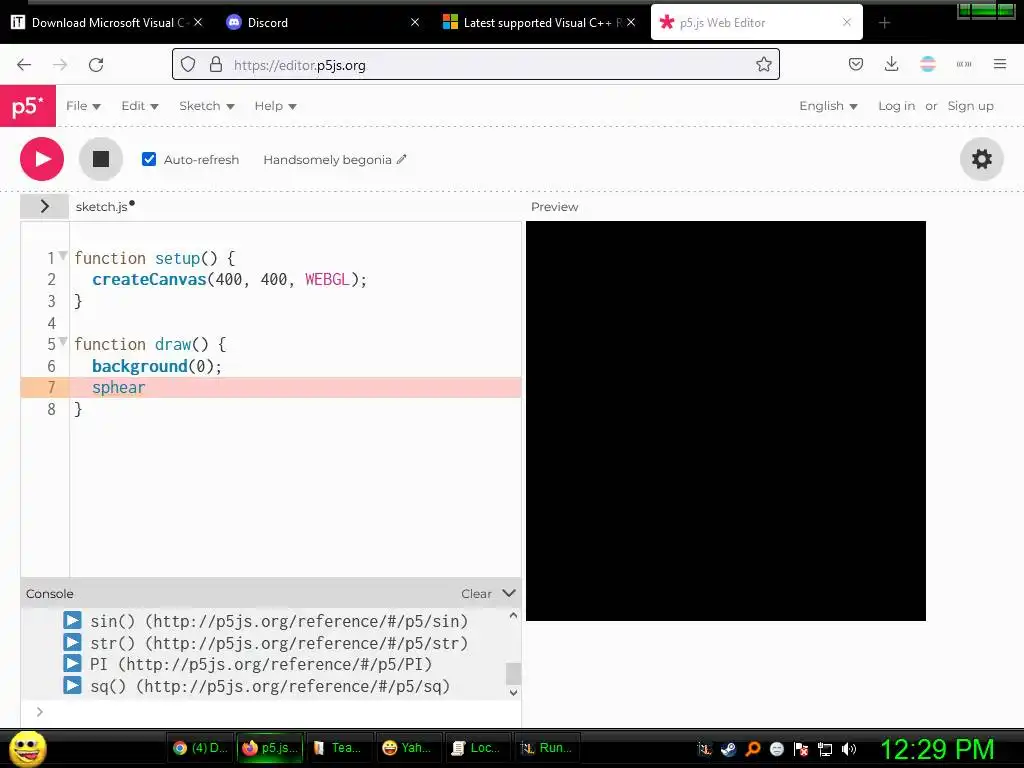Click the Pocket save icon
The height and width of the screenshot is (768, 1024).
click(x=856, y=64)
